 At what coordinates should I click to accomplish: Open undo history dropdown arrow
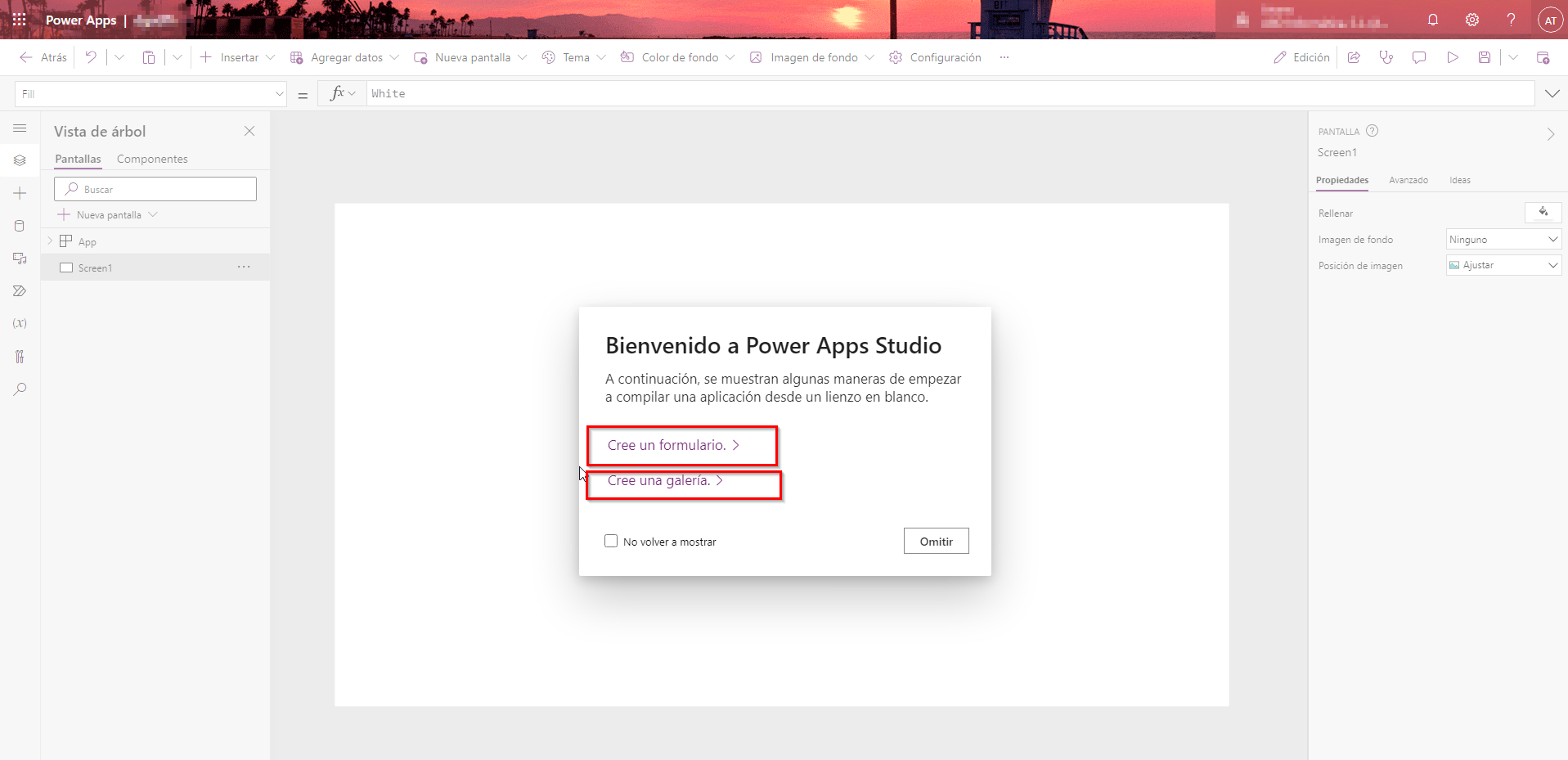point(119,57)
